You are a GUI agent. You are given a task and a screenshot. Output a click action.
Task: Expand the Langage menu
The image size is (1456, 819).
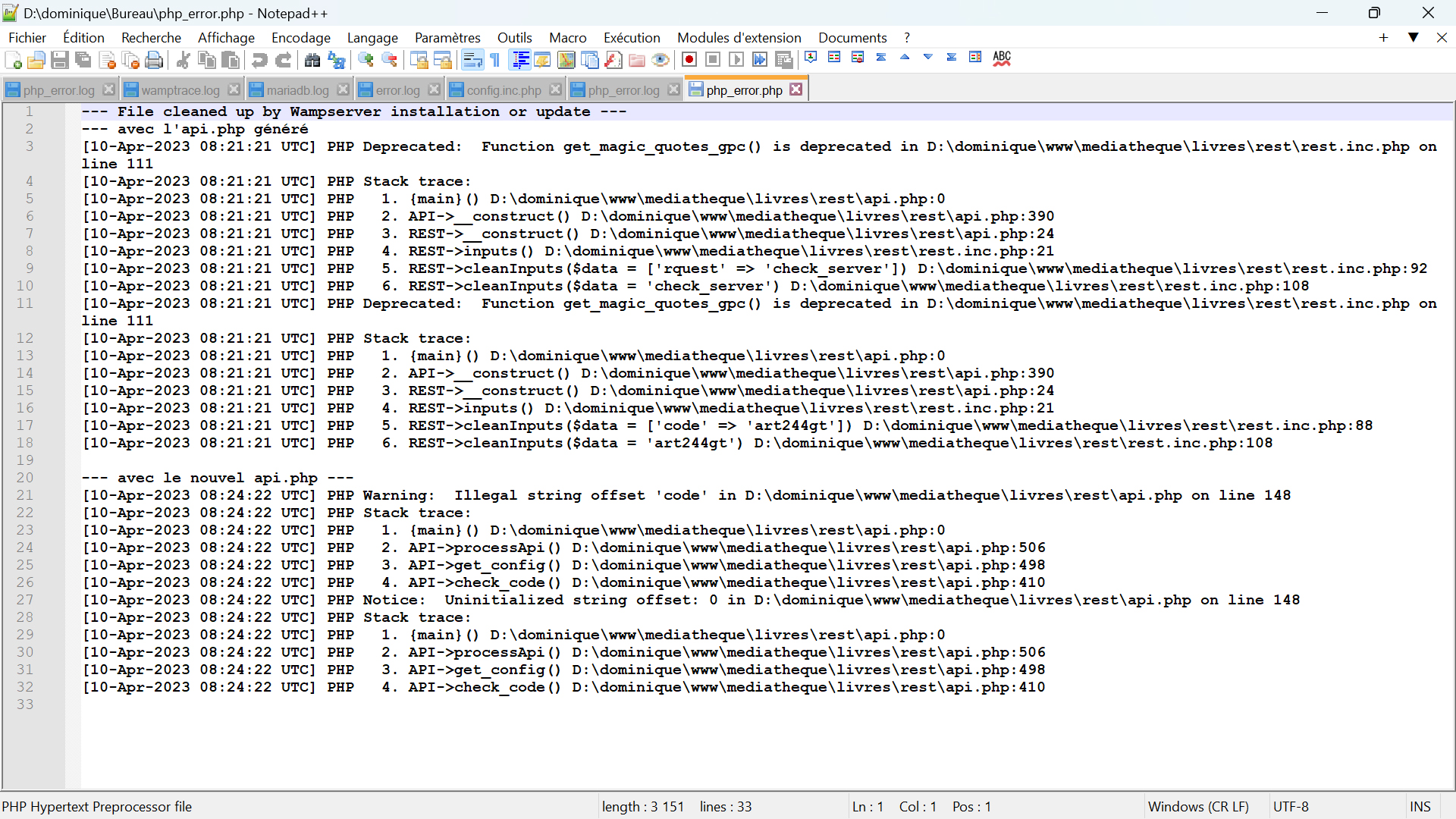[x=372, y=37]
